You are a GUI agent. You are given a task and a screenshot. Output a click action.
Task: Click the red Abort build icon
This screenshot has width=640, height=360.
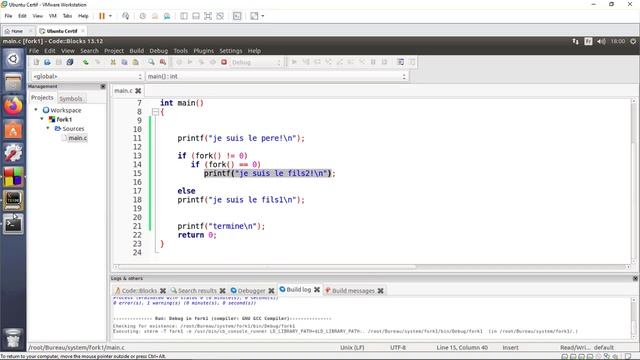click(x=224, y=62)
